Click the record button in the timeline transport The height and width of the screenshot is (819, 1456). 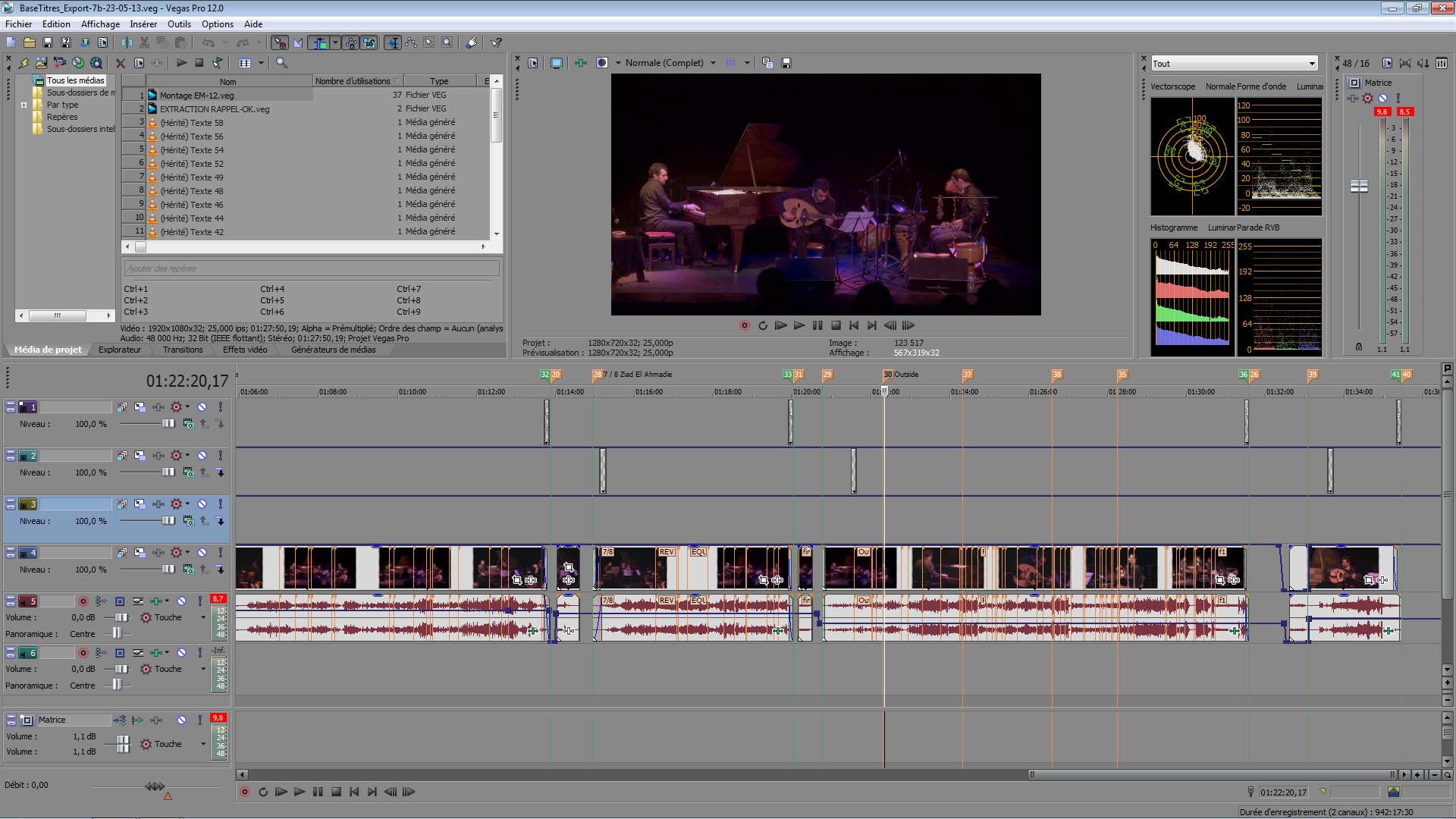[245, 792]
